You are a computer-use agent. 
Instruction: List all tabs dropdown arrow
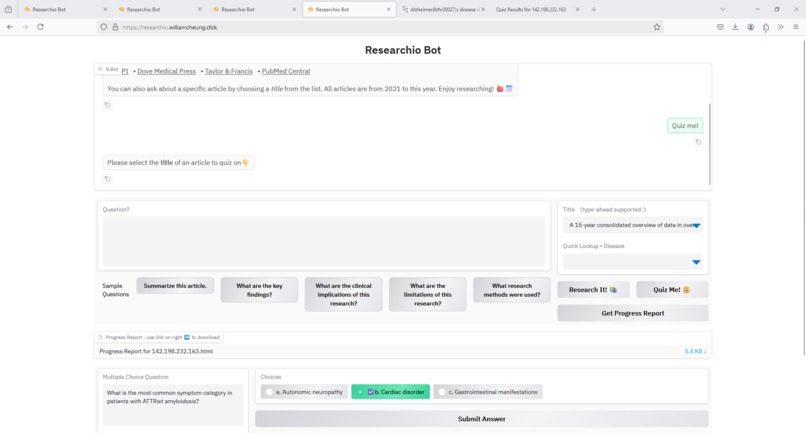722,9
